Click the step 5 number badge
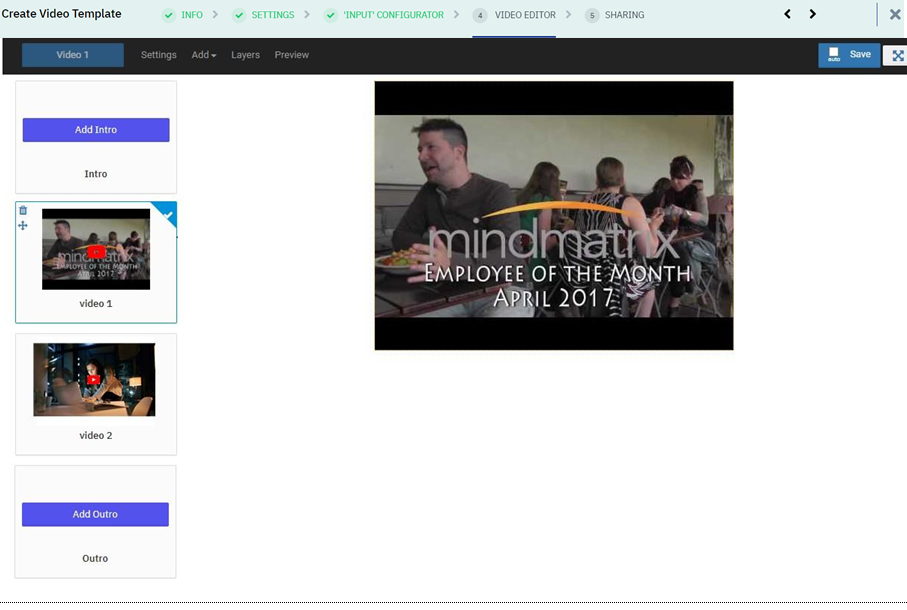This screenshot has width=907, height=610. click(x=592, y=15)
